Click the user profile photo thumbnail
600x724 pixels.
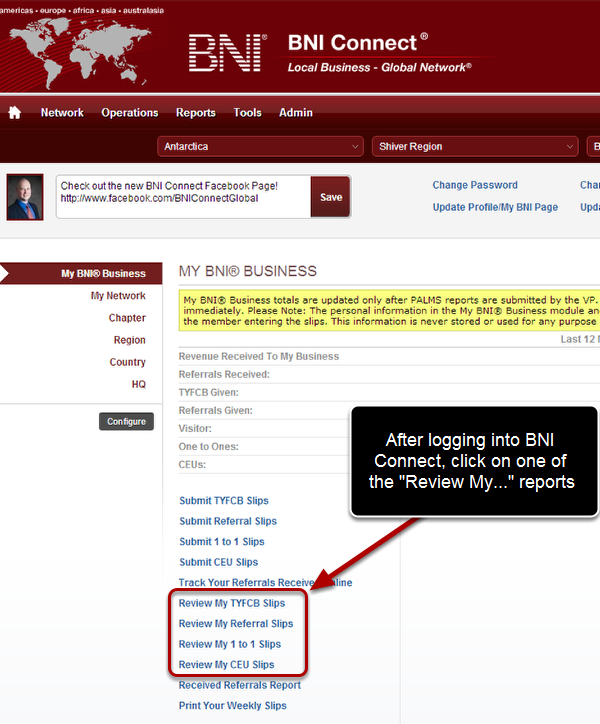25,196
